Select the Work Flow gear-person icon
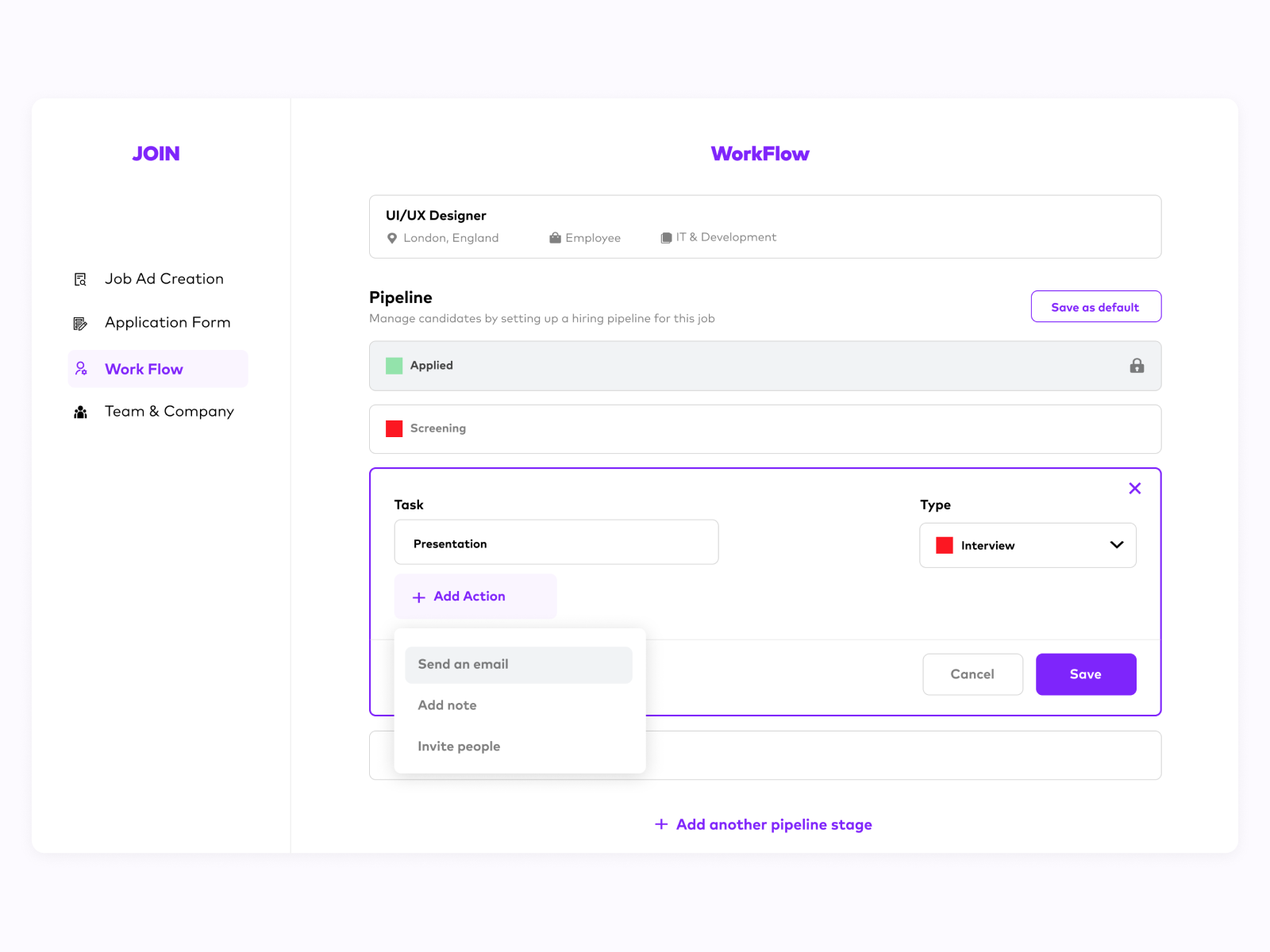The width and height of the screenshot is (1270, 952). pos(80,368)
